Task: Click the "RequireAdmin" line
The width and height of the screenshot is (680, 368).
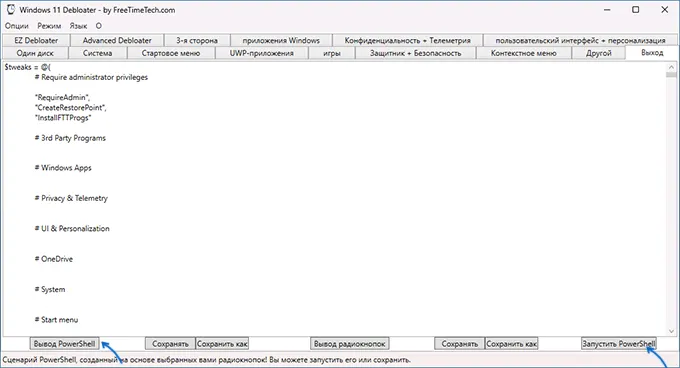Action: click(x=62, y=98)
